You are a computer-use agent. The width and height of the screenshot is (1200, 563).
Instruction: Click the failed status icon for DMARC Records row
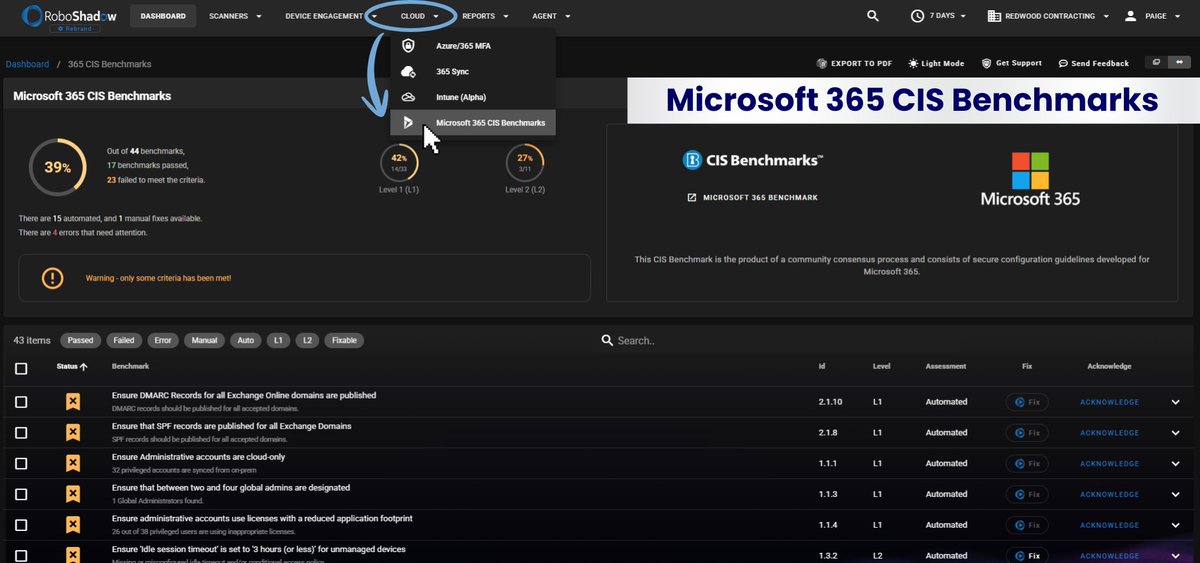click(x=72, y=402)
